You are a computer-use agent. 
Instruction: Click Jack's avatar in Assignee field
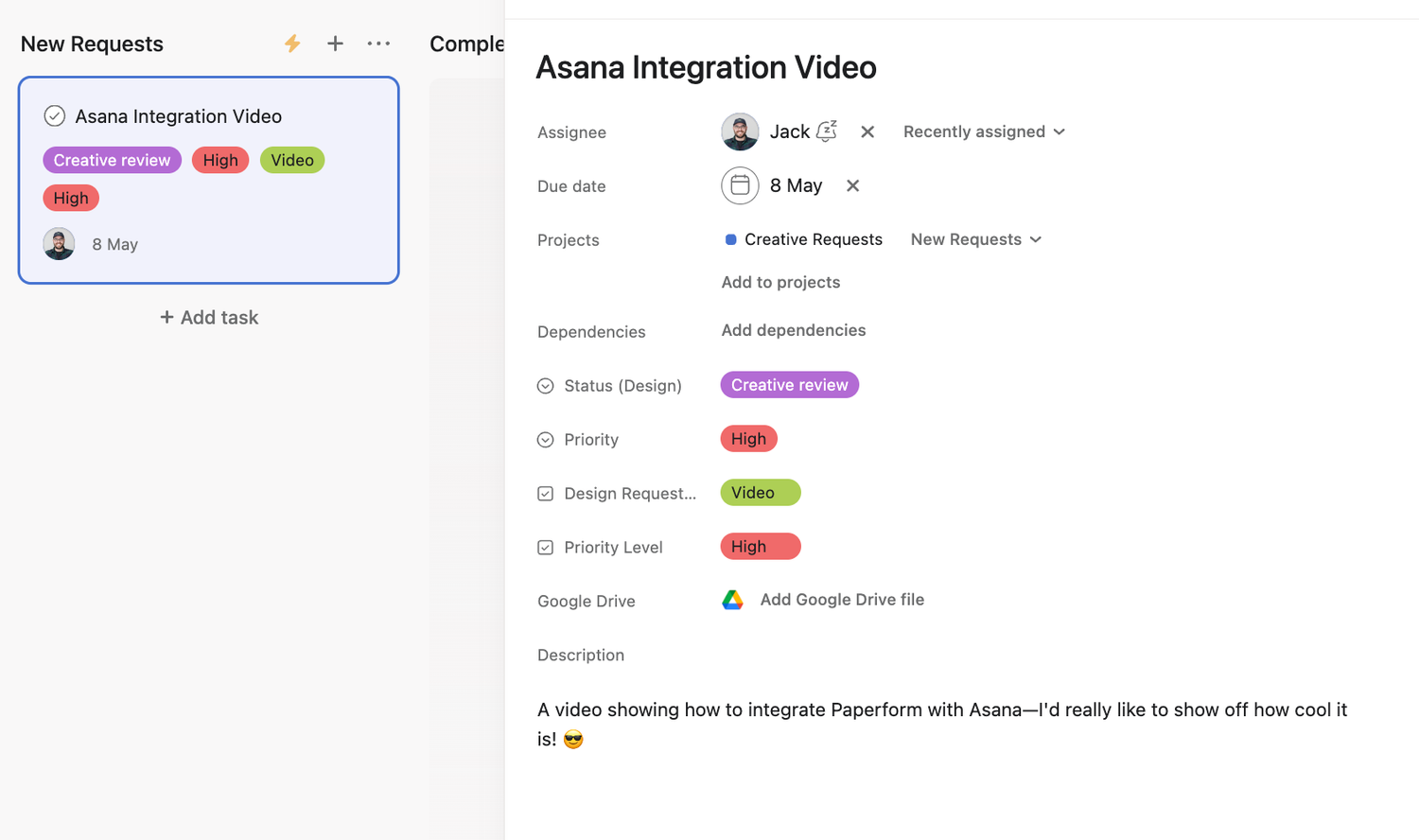[x=740, y=131]
